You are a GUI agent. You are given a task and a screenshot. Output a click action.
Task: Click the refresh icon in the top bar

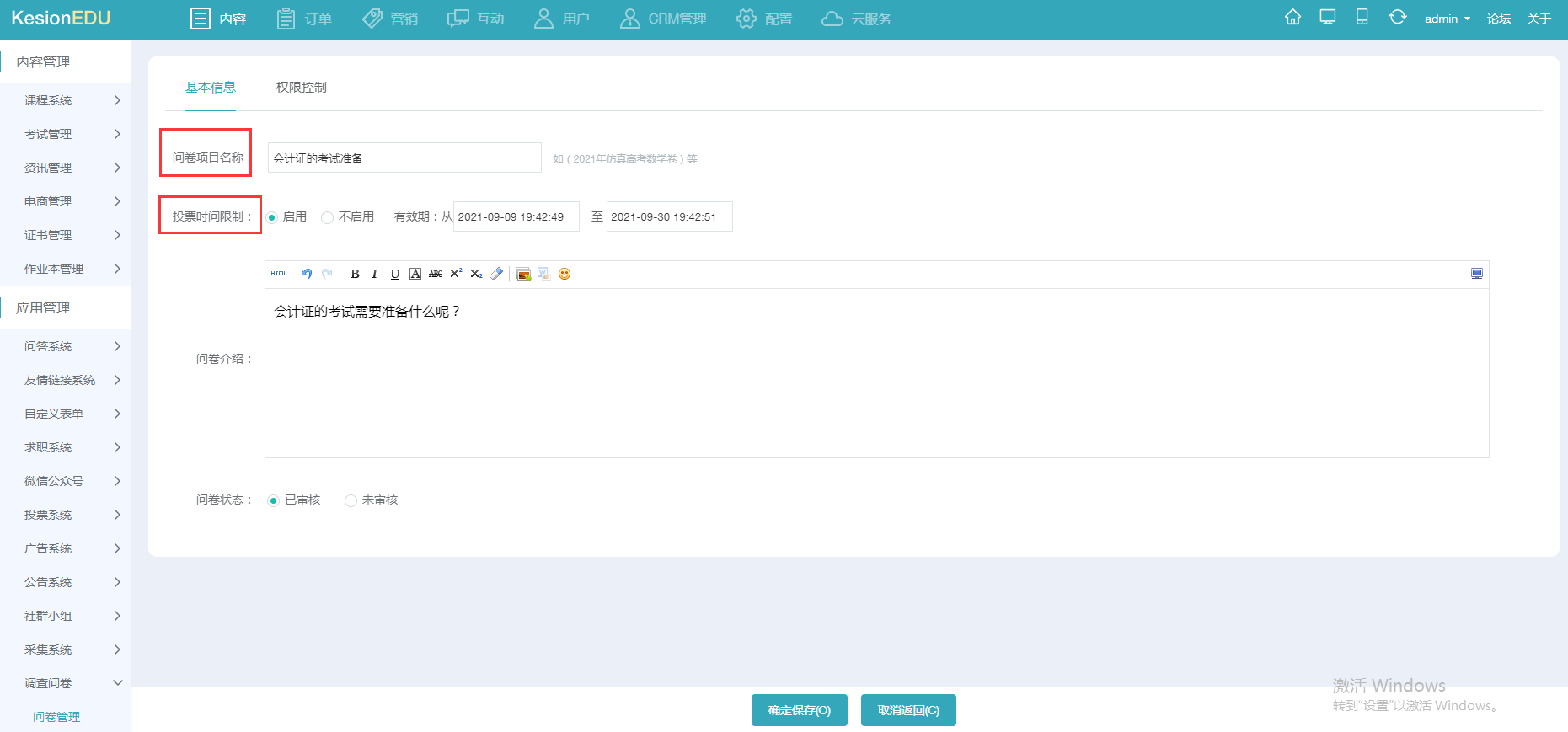pyautogui.click(x=1397, y=18)
